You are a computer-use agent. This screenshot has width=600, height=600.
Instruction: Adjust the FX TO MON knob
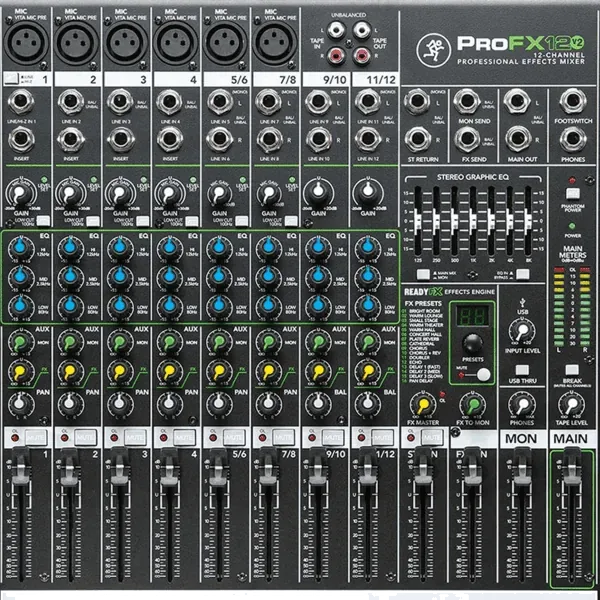pyautogui.click(x=473, y=405)
